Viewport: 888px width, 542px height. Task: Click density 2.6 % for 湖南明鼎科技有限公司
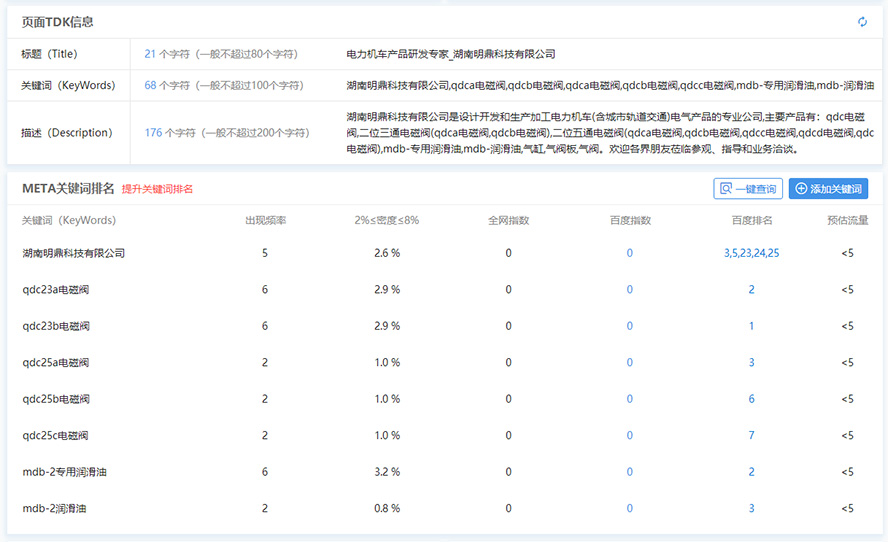[x=387, y=253]
